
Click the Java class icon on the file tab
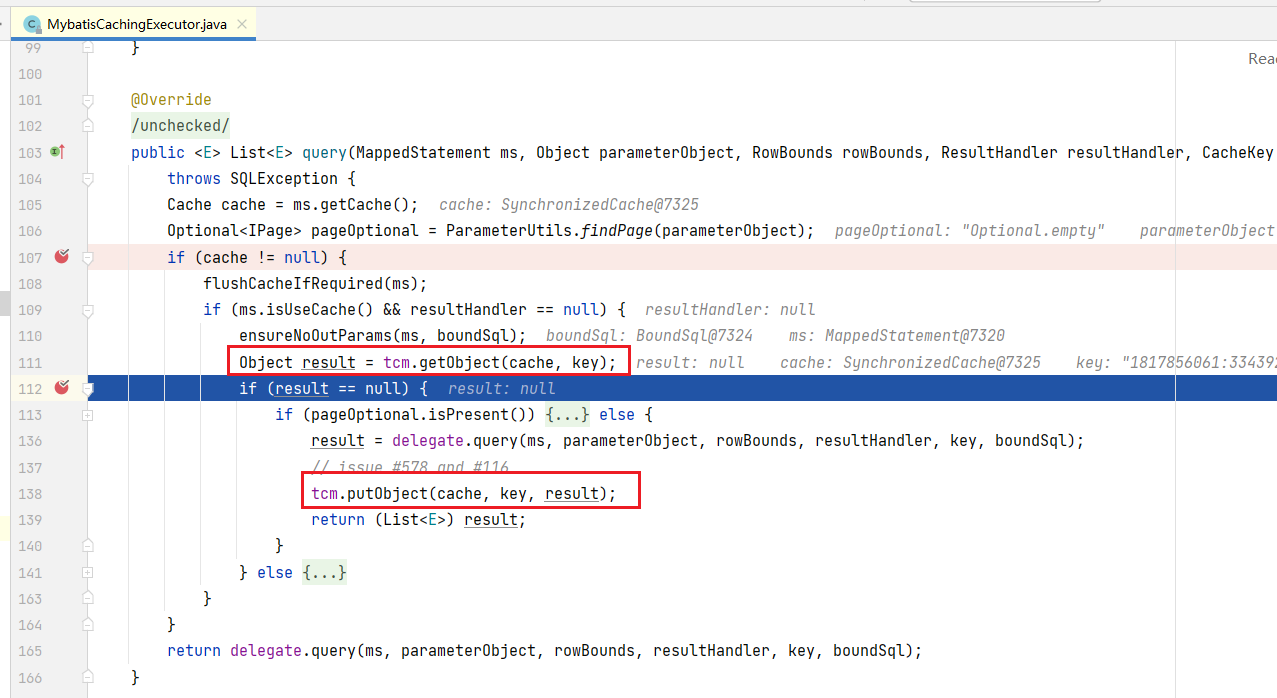(32, 23)
